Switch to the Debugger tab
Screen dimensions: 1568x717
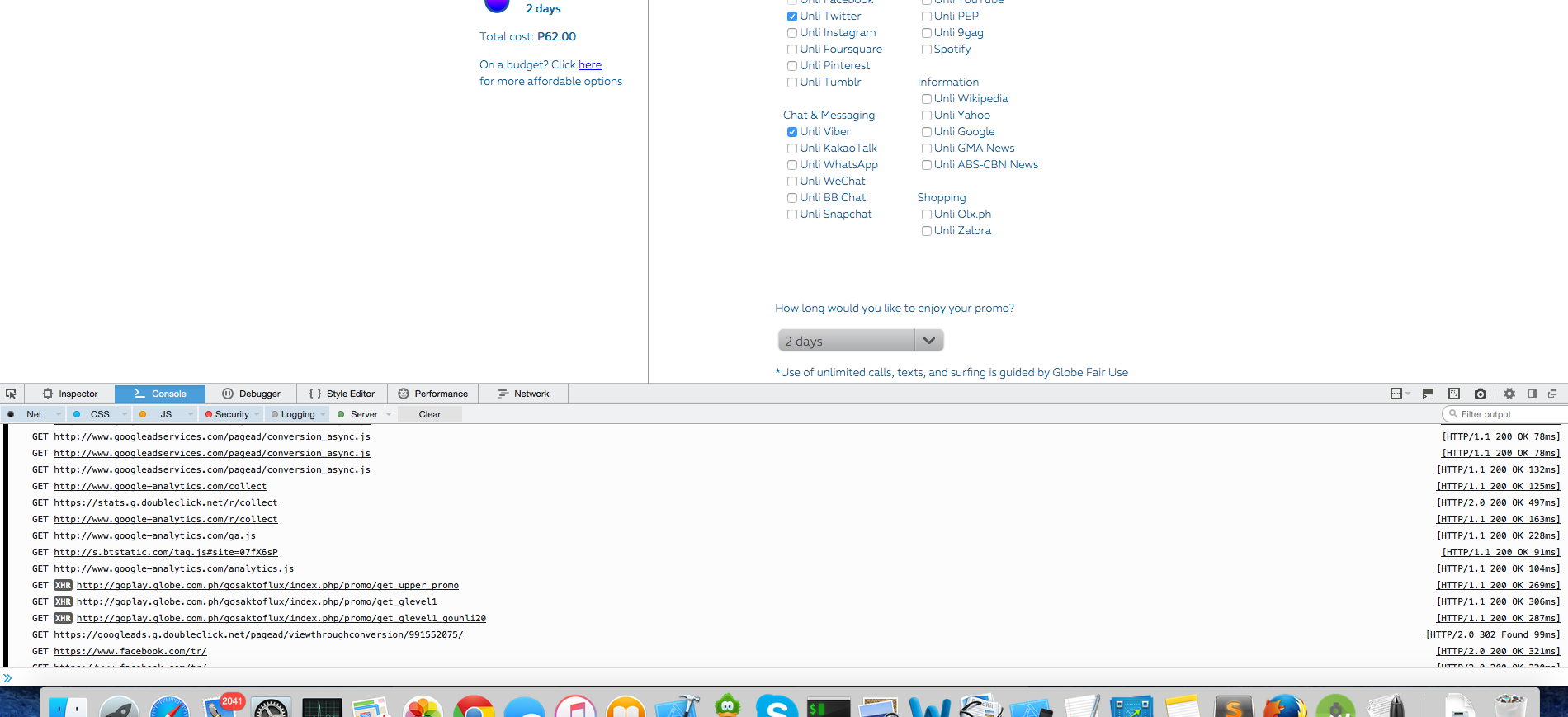point(251,394)
